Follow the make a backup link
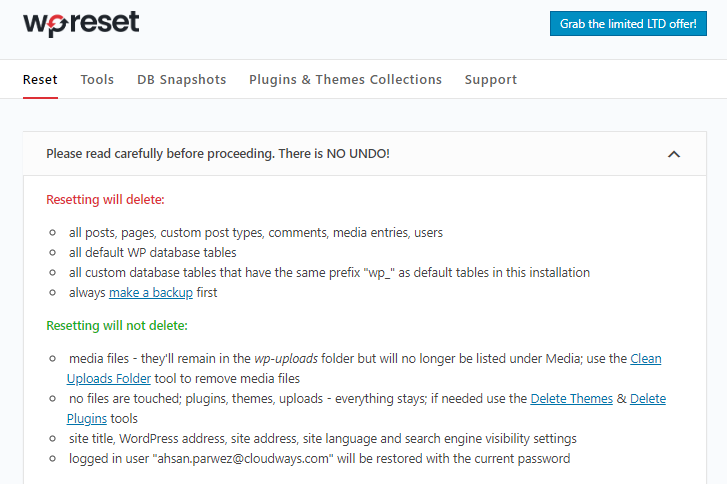The image size is (727, 484). [x=151, y=293]
